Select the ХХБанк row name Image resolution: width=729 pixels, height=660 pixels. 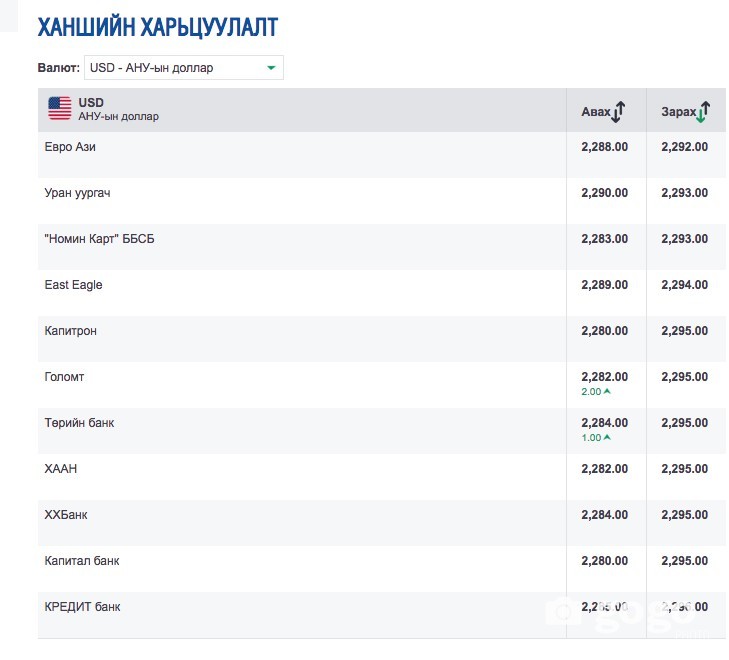click(x=66, y=515)
